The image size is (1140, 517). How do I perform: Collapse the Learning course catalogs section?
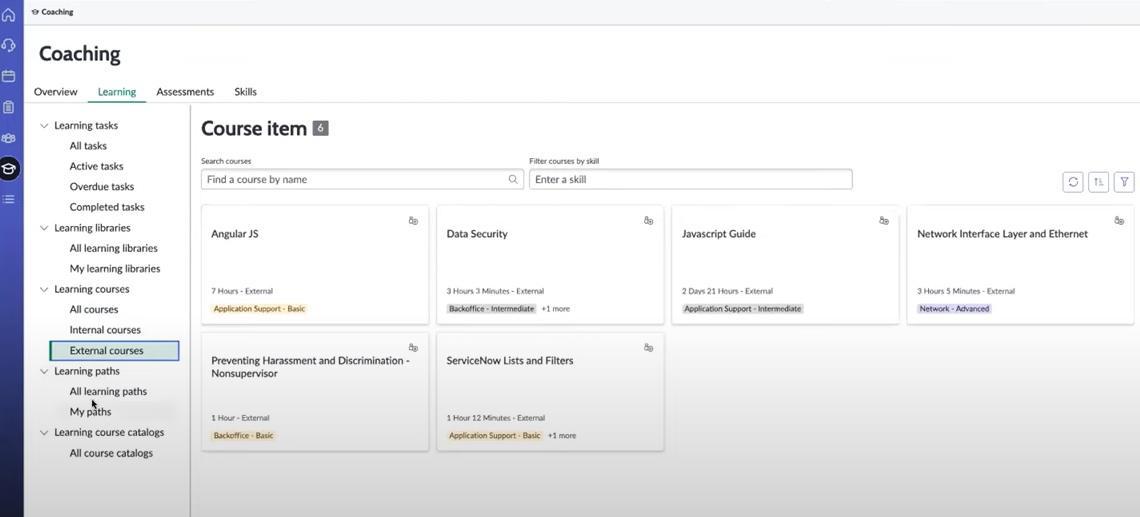44,433
